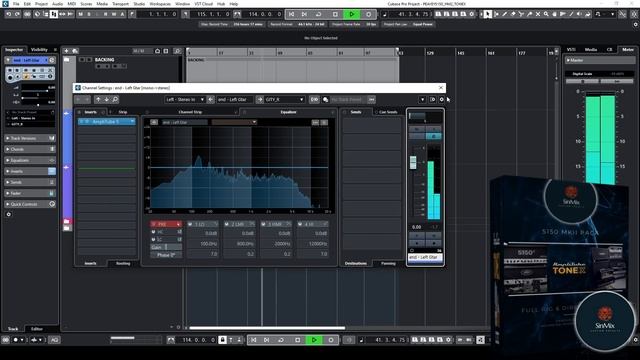Click Play in the bottom transport bar
This screenshot has height=360, width=640.
pos(314,340)
